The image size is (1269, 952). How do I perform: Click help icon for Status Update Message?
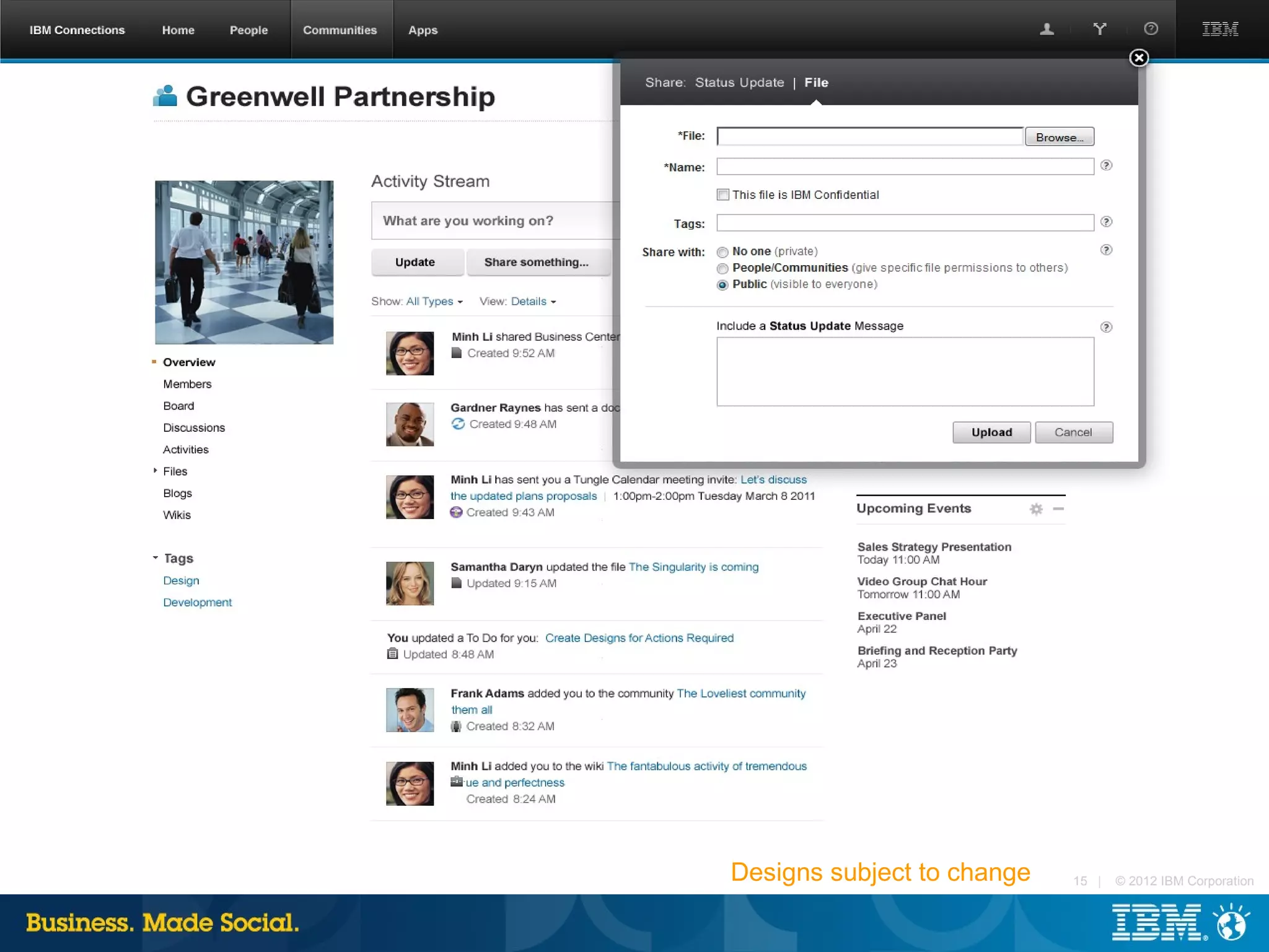click(x=1106, y=327)
